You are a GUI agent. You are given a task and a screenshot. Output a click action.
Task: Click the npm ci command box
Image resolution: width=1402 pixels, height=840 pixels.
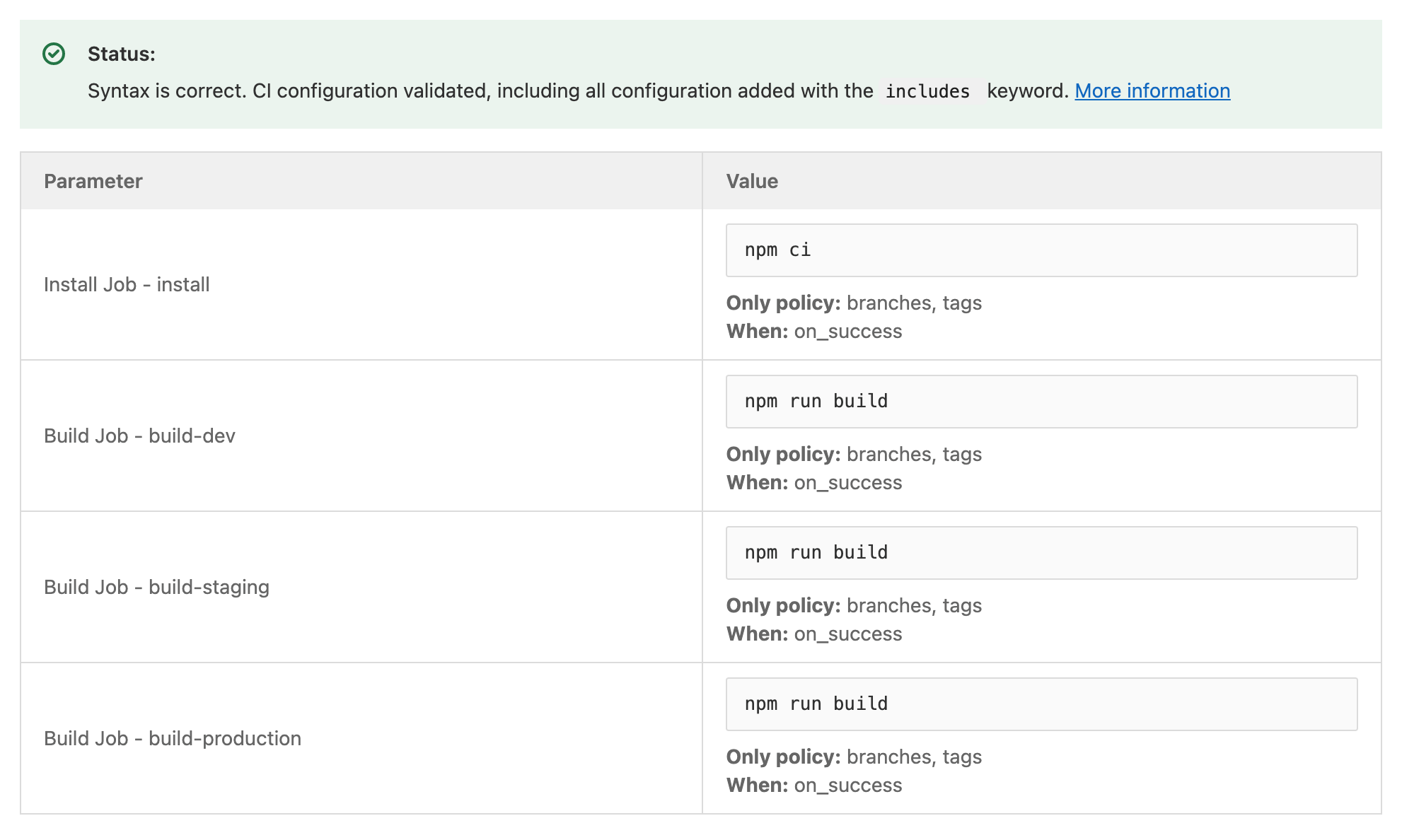tap(1041, 250)
